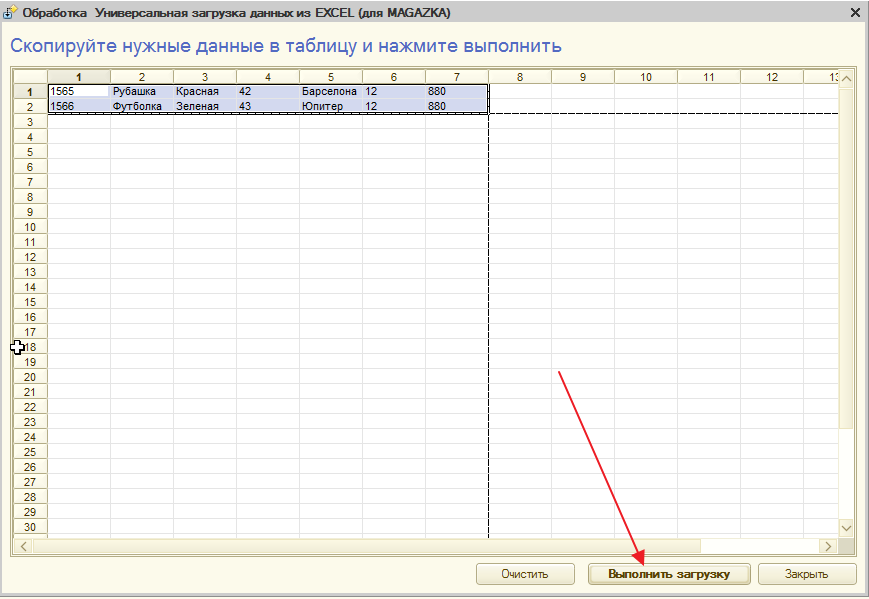The height and width of the screenshot is (599, 869).
Task: Select row header 18
Action: (30, 347)
